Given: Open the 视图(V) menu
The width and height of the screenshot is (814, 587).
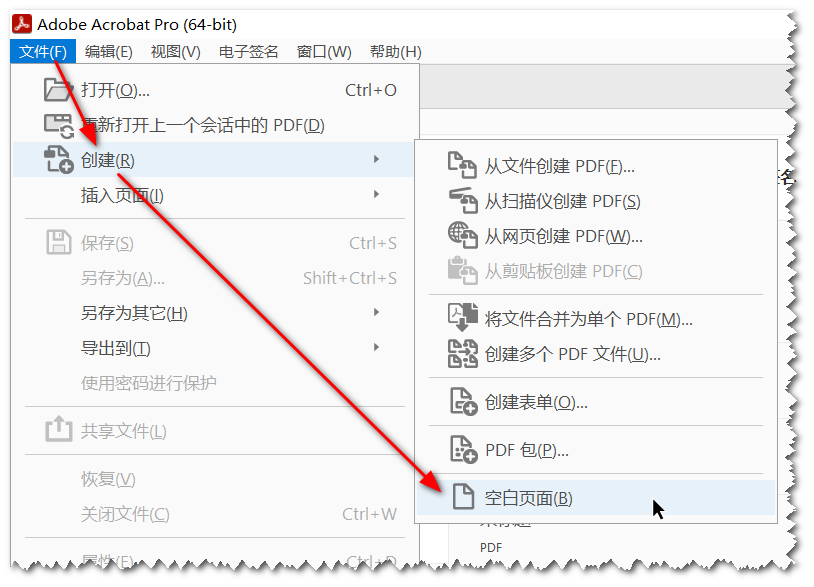Looking at the screenshot, I should click(175, 51).
